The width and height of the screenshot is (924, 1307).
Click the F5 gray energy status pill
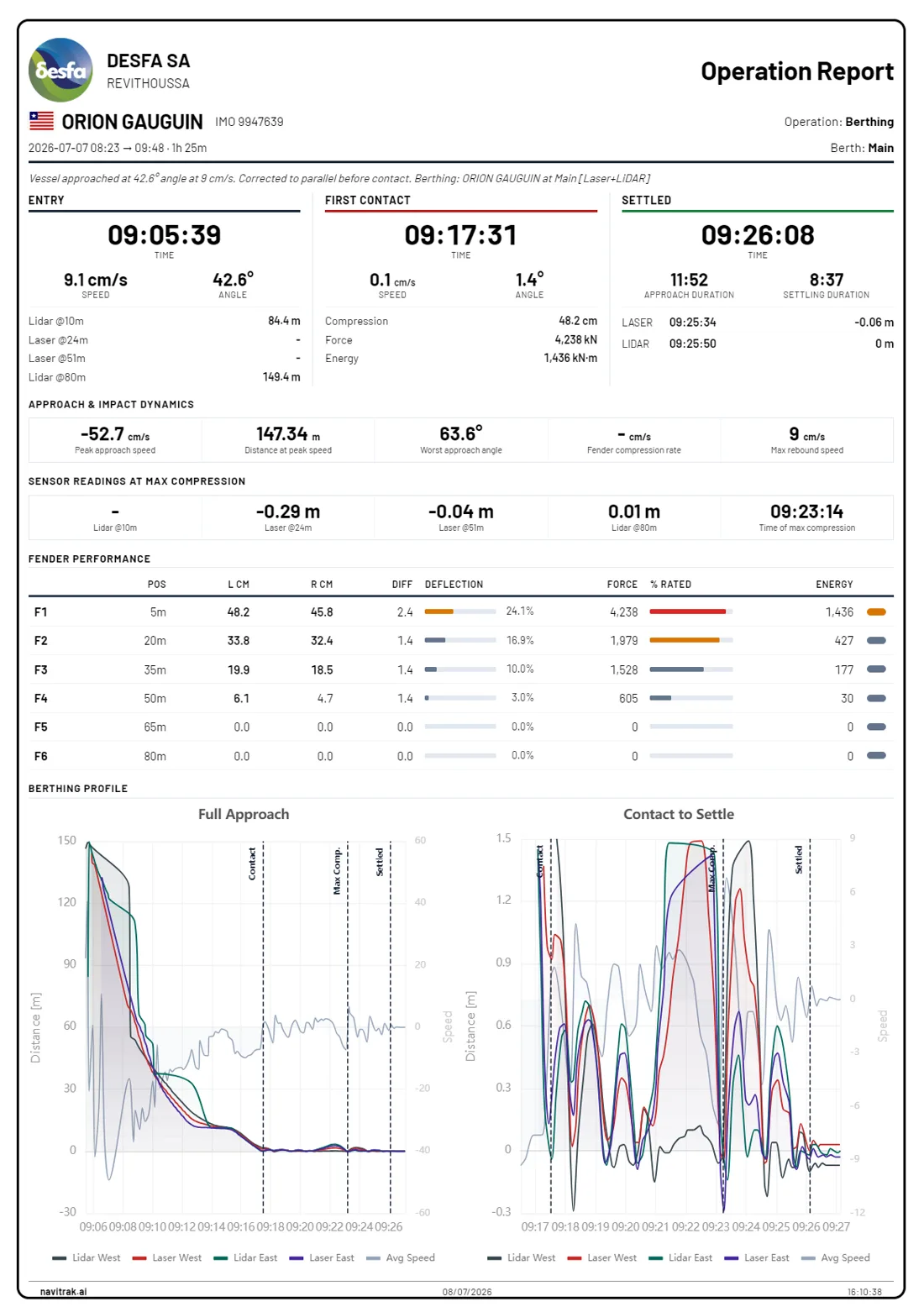click(x=876, y=727)
